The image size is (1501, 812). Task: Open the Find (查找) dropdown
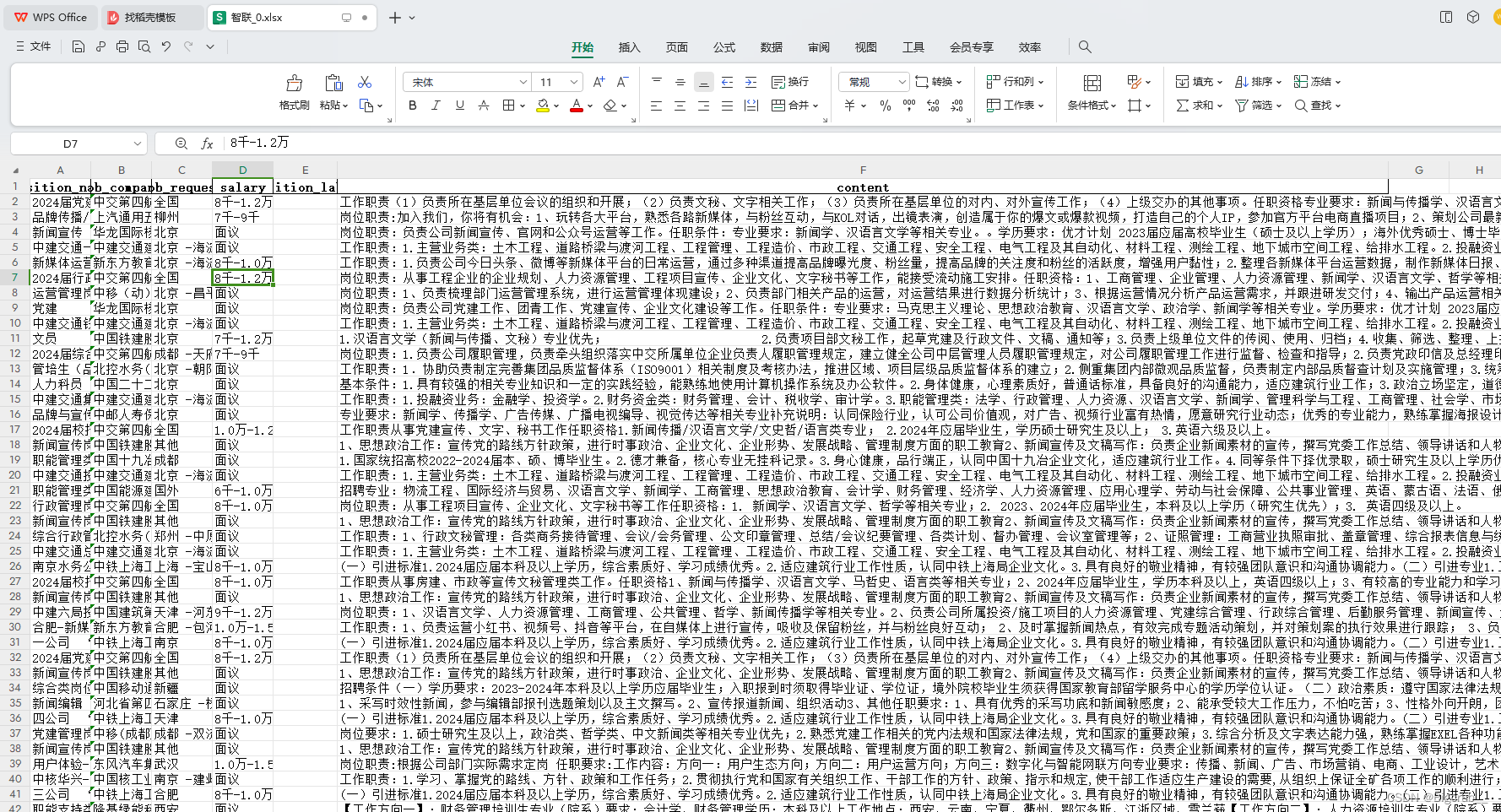1317,106
